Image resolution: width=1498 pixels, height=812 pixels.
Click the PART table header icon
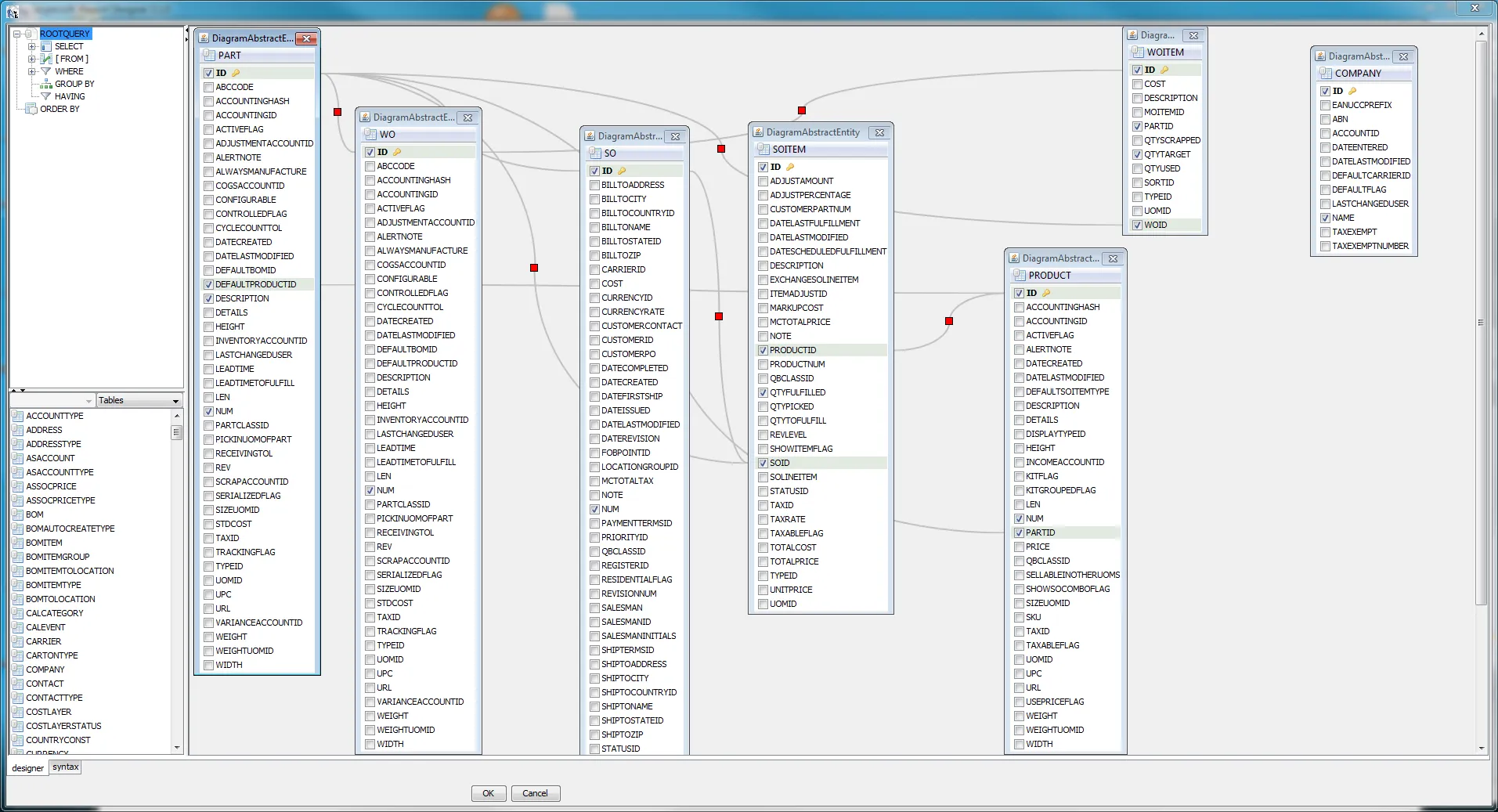point(209,56)
